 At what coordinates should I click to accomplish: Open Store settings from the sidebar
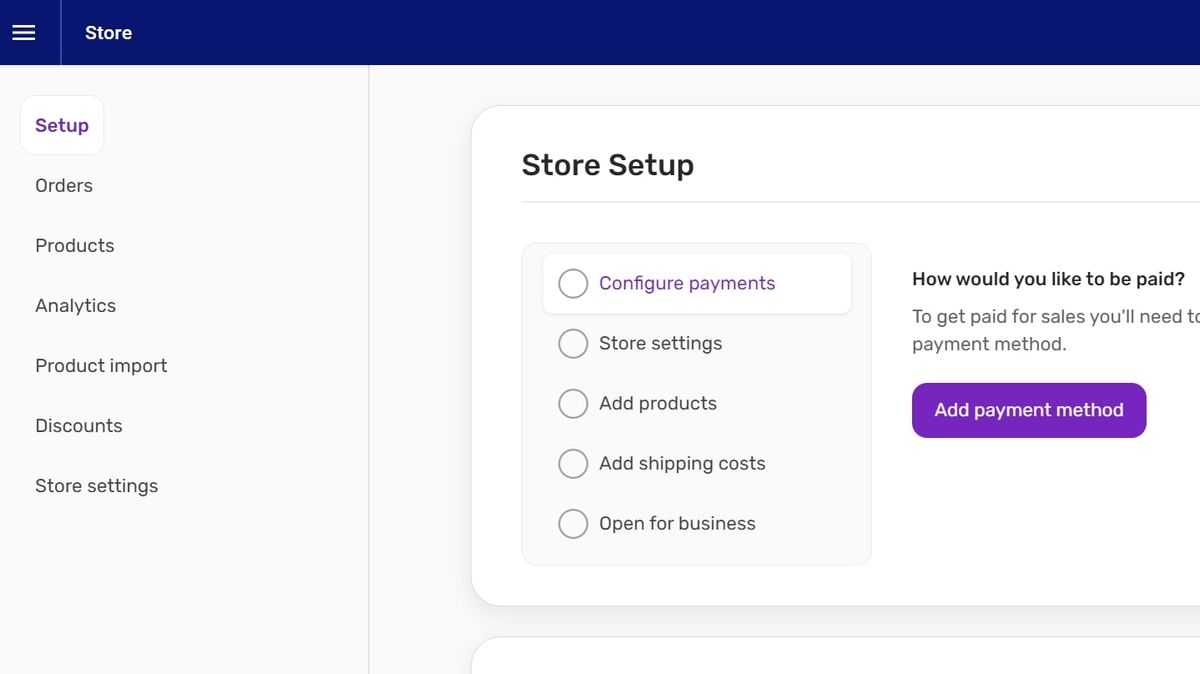coord(96,485)
